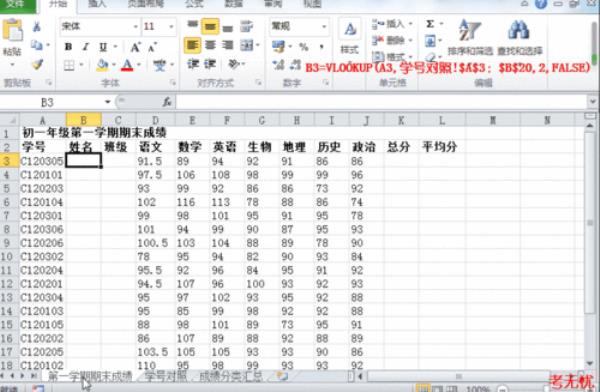The height and width of the screenshot is (392, 600).
Task: Click Accounting number format icon
Action: [x=279, y=47]
